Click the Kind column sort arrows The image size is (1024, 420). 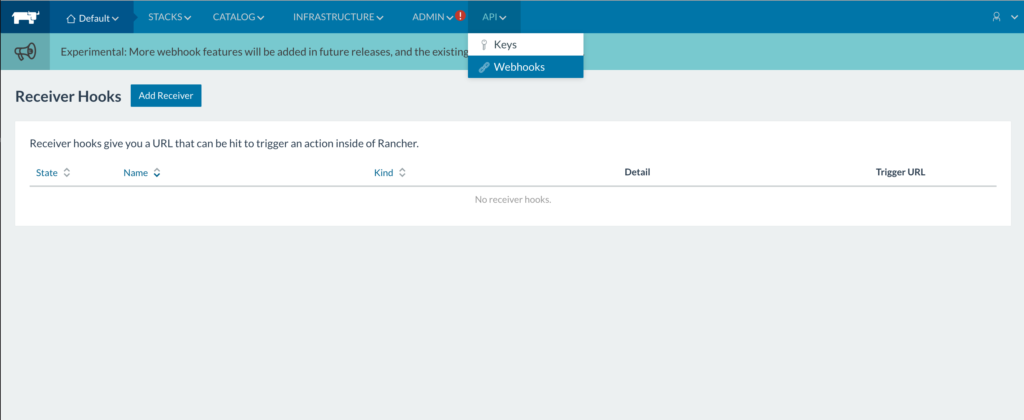[x=402, y=173]
